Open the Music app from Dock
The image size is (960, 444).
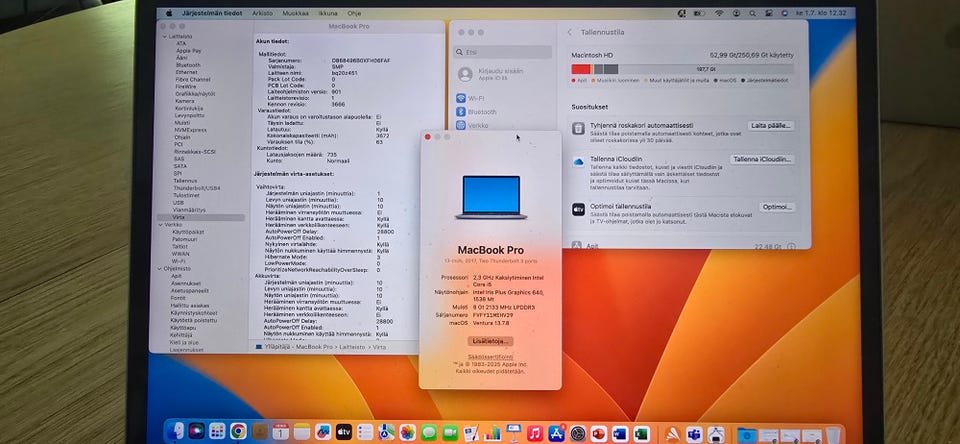pyautogui.click(x=534, y=433)
